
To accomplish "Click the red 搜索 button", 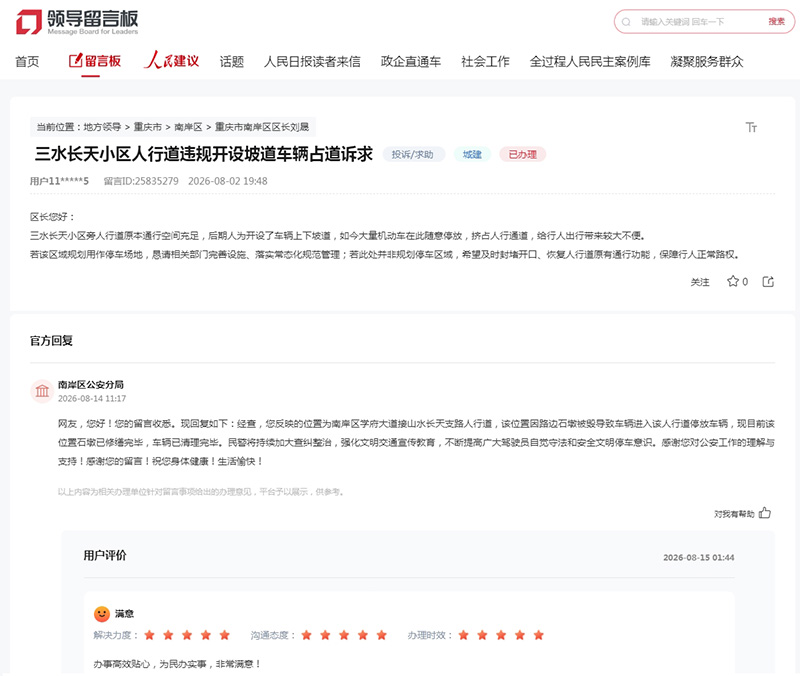I will coord(777,21).
